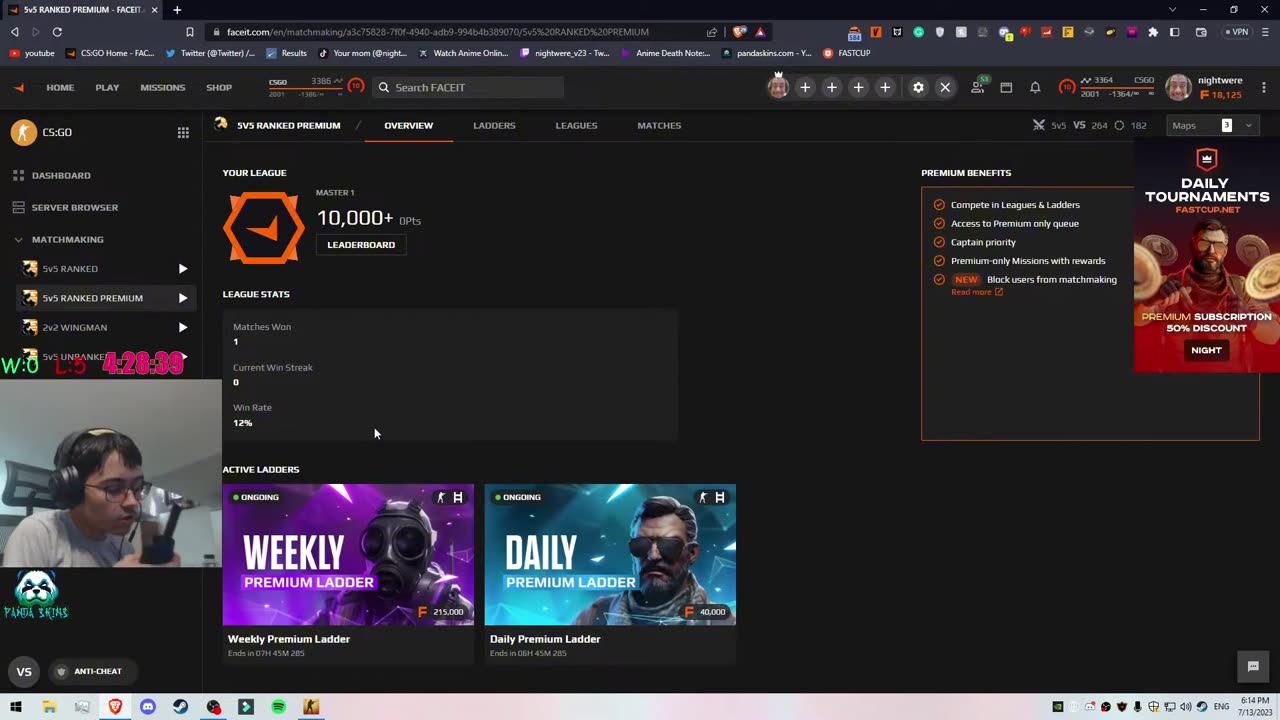Click the VPN button in browser toolbar
Viewport: 1280px width, 720px height.
[x=1238, y=32]
